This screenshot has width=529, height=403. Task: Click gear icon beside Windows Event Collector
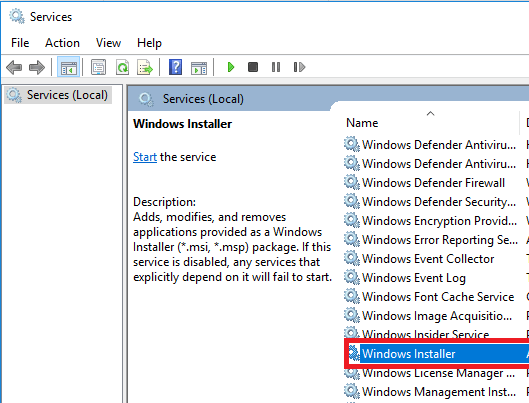click(x=352, y=259)
